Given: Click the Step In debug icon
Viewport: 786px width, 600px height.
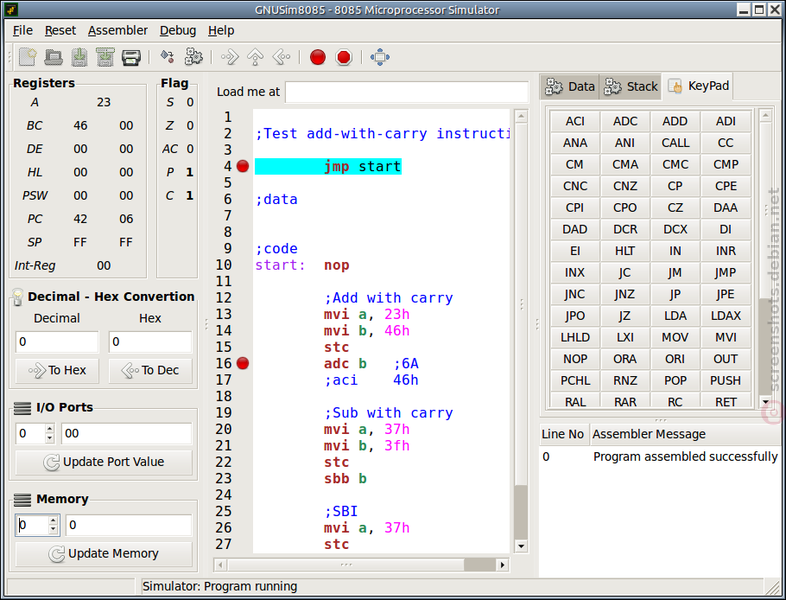Looking at the screenshot, I should click(x=230, y=57).
